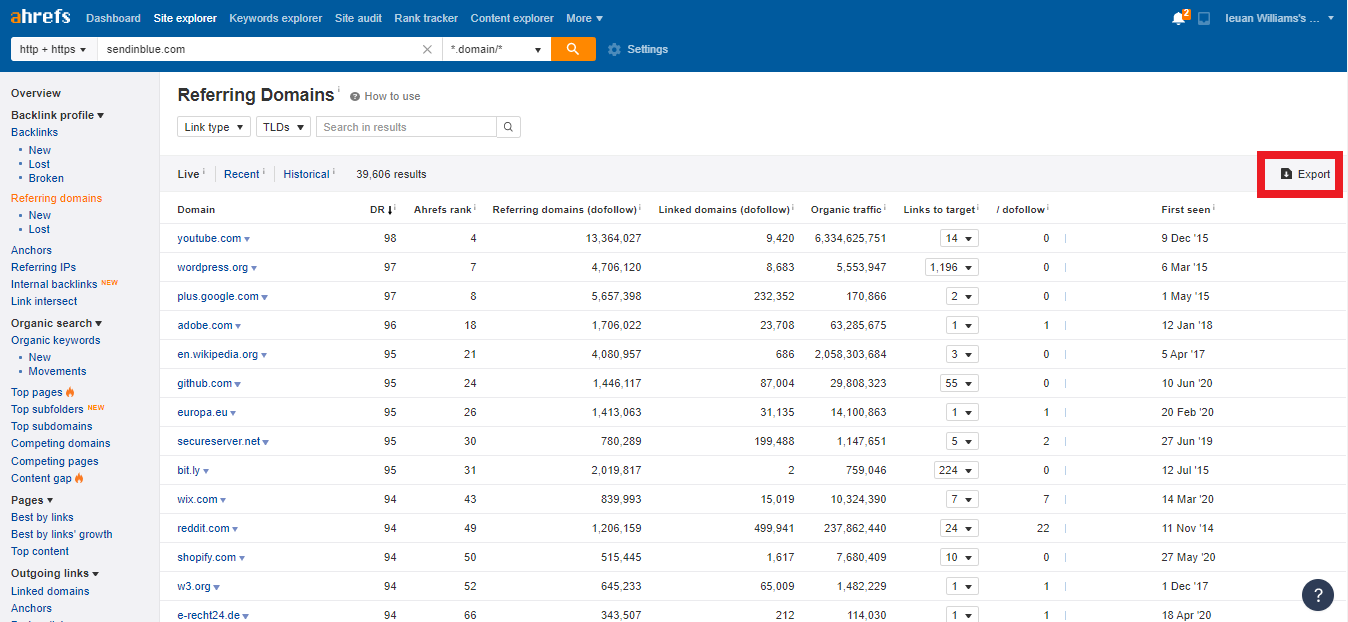The height and width of the screenshot is (622, 1348).
Task: Collapse the Organic search section
Action: (x=57, y=323)
